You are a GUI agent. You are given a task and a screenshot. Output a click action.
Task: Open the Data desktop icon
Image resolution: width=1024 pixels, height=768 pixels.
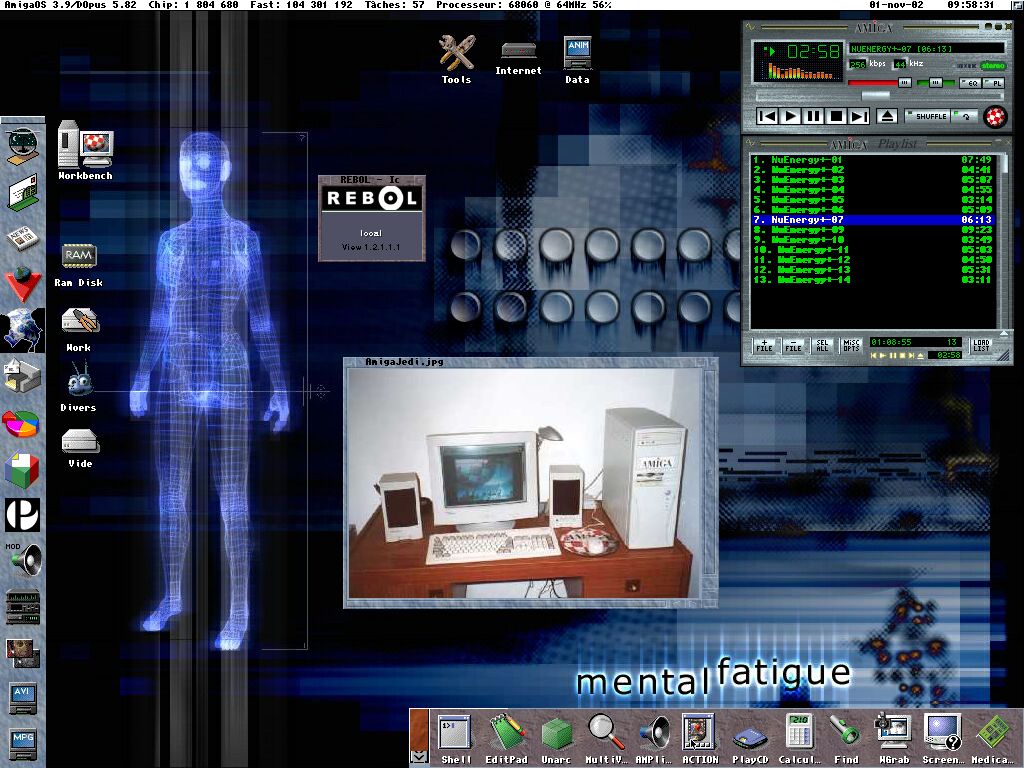click(x=577, y=61)
